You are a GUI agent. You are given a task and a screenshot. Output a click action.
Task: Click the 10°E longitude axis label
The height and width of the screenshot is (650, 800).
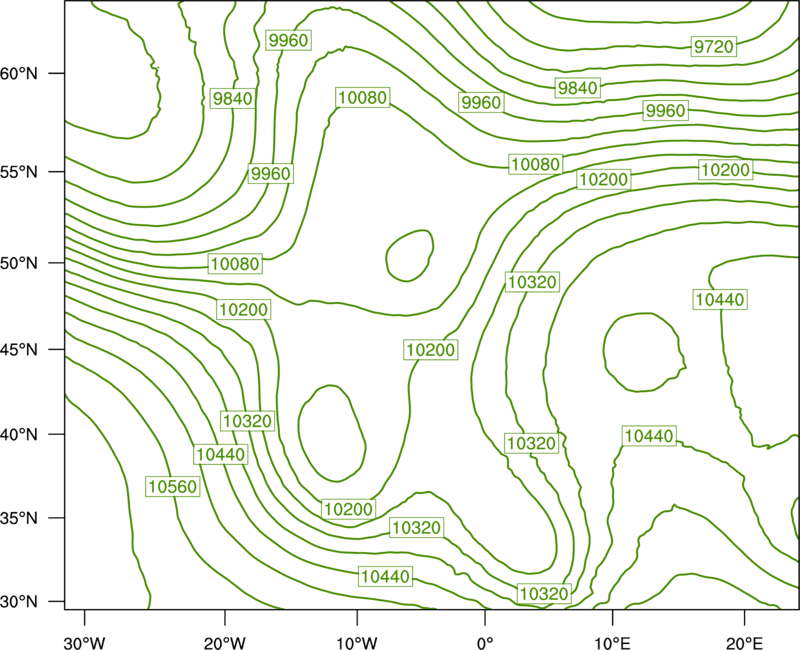pyautogui.click(x=612, y=643)
